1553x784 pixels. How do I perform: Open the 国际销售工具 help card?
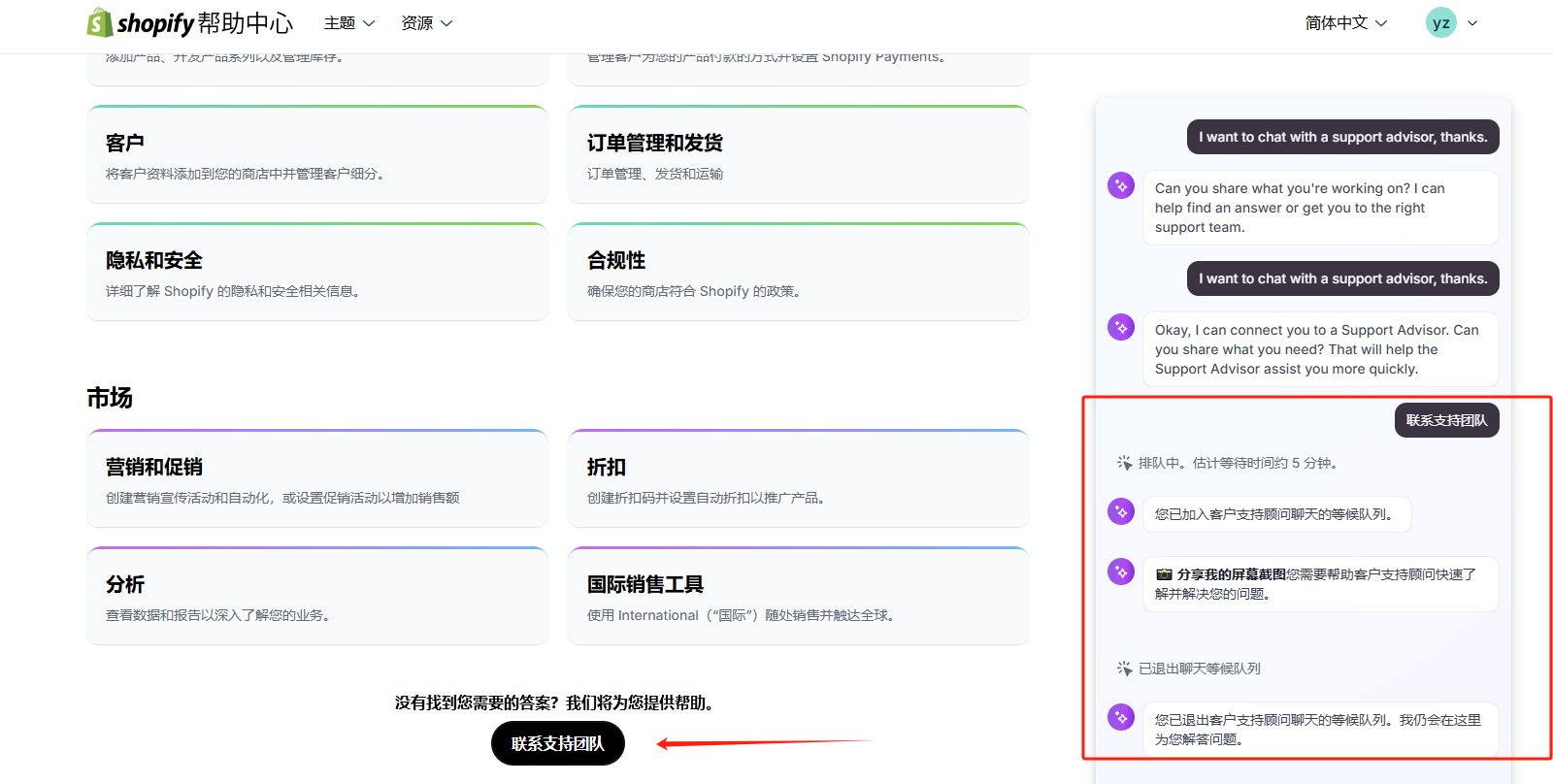798,596
